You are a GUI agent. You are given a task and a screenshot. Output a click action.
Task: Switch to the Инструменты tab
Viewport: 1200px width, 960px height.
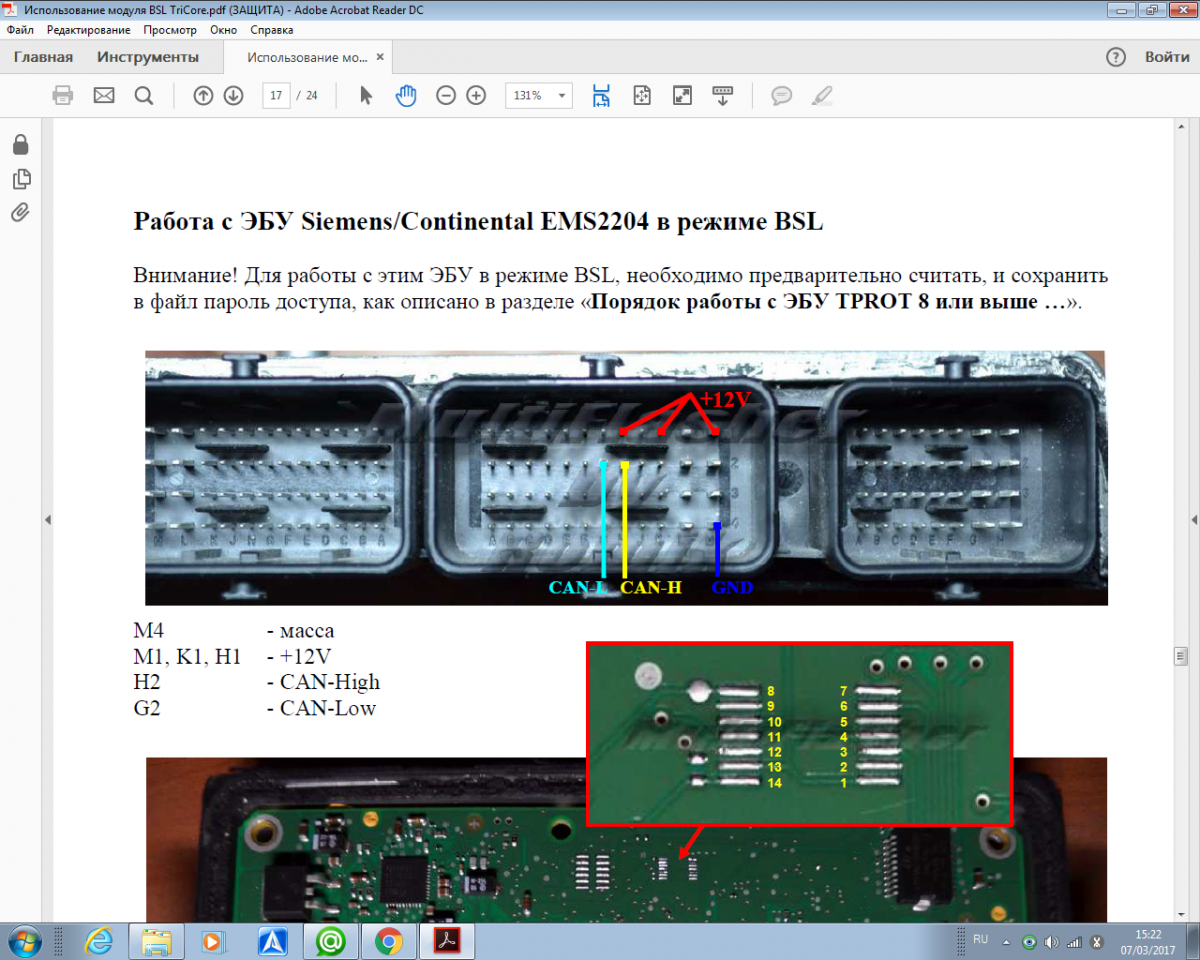pos(148,57)
